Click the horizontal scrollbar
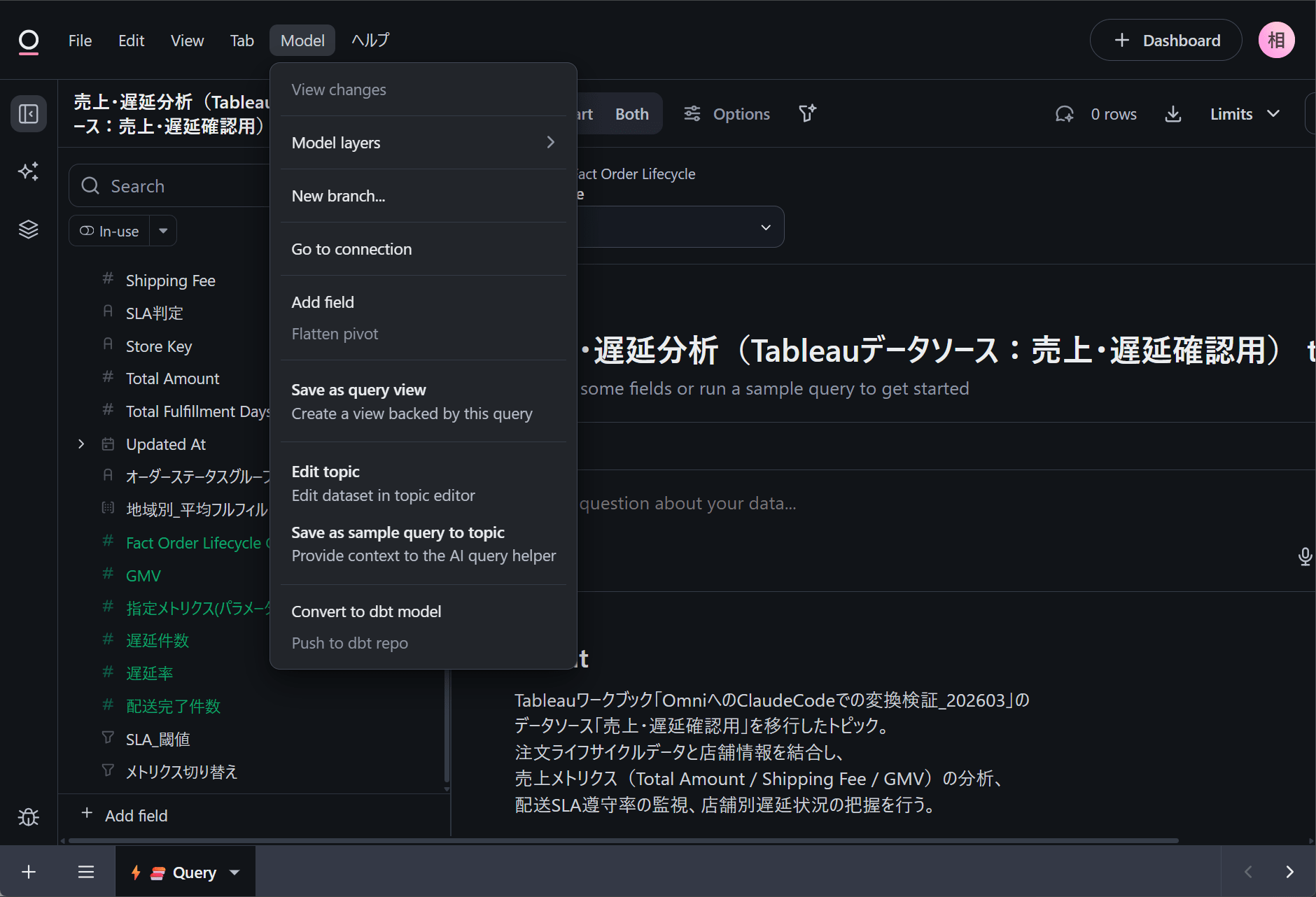Viewport: 1316px width, 897px height. pos(623,840)
